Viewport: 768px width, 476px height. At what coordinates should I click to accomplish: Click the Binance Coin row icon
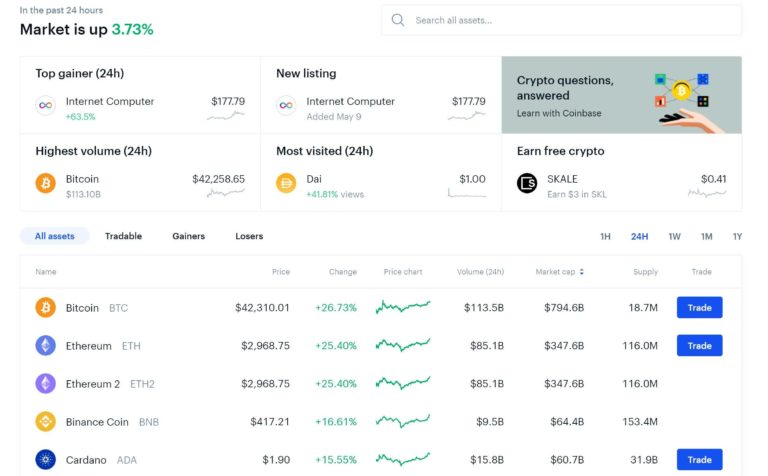(x=46, y=422)
